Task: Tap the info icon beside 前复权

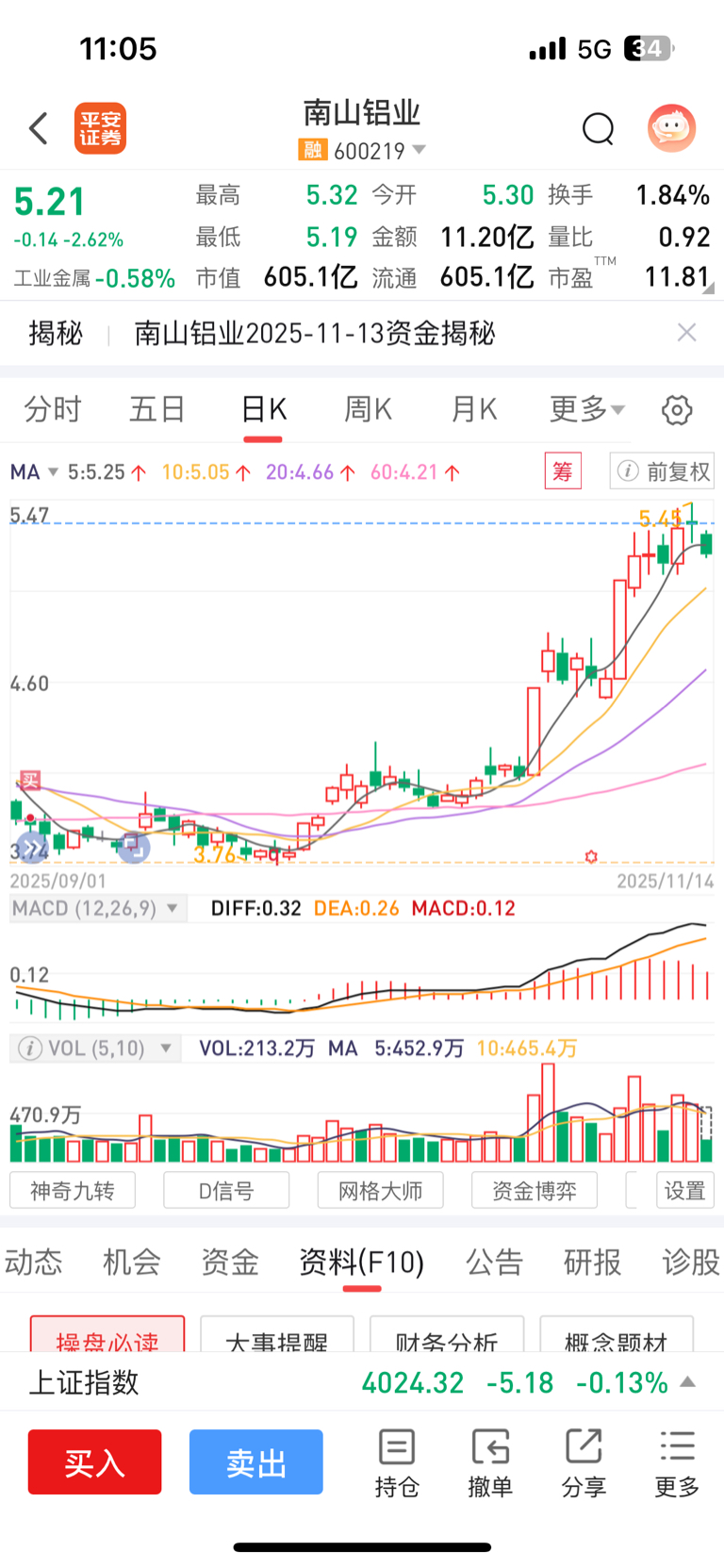Action: tap(628, 471)
